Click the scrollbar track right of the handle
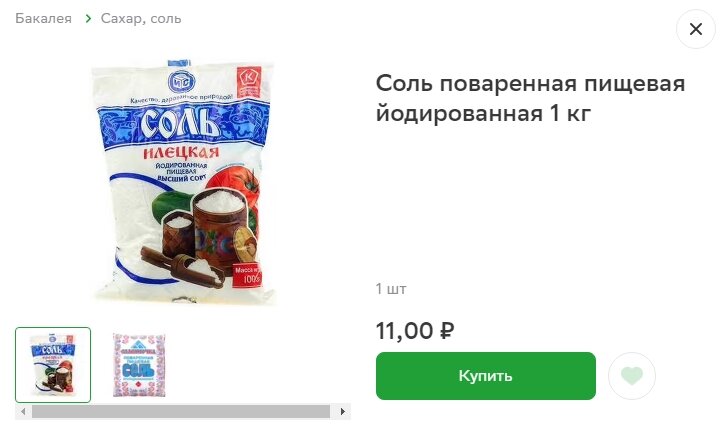 pos(332,411)
